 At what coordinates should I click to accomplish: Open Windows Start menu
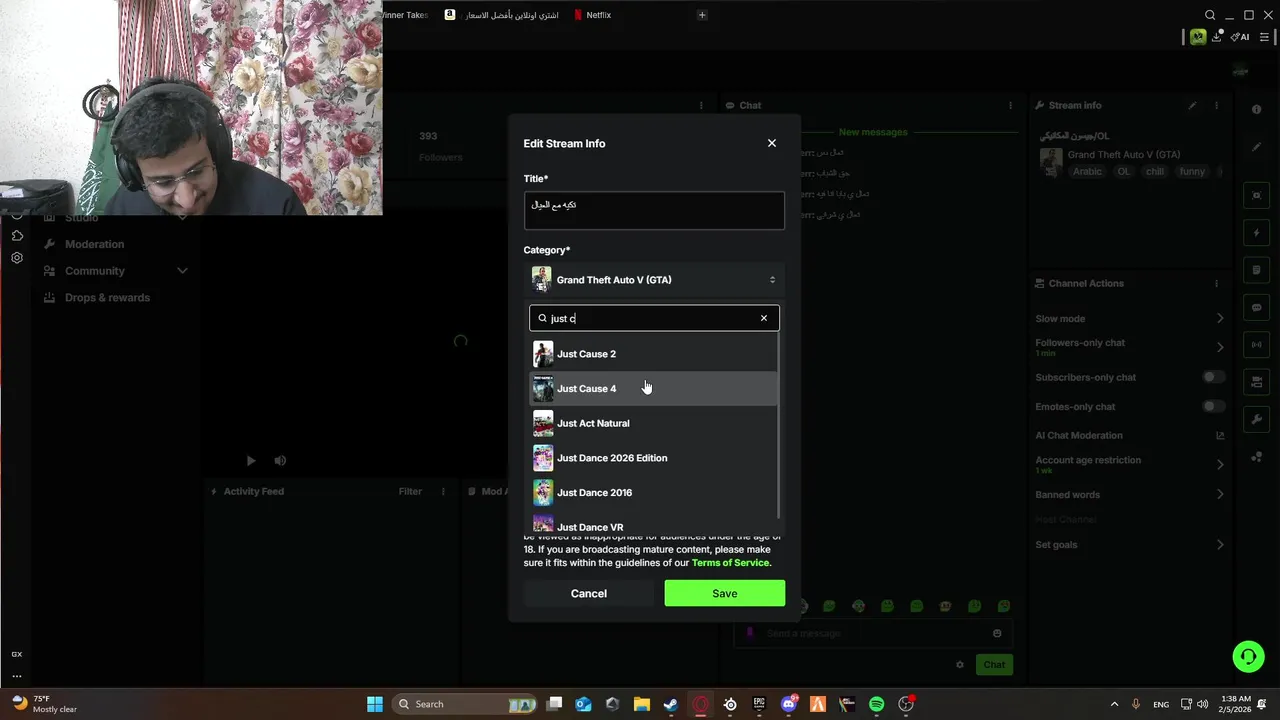(375, 704)
